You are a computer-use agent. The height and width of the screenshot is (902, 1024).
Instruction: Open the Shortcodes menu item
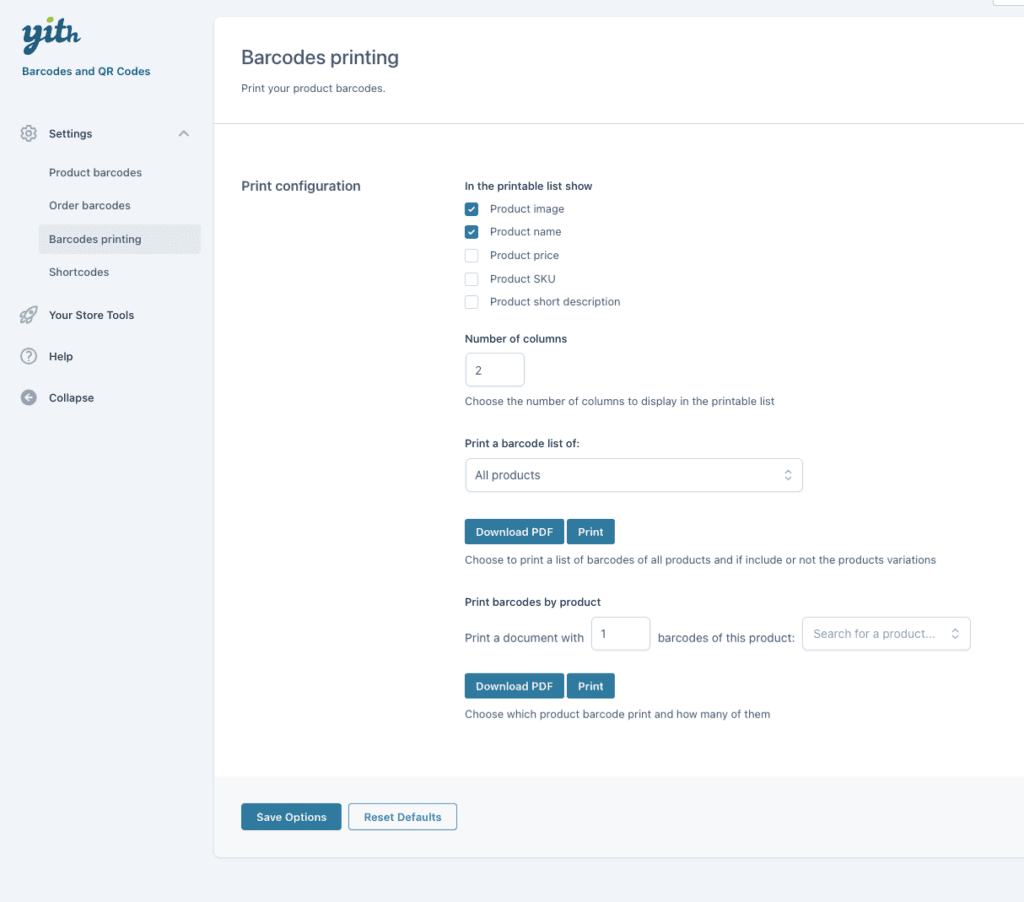79,272
